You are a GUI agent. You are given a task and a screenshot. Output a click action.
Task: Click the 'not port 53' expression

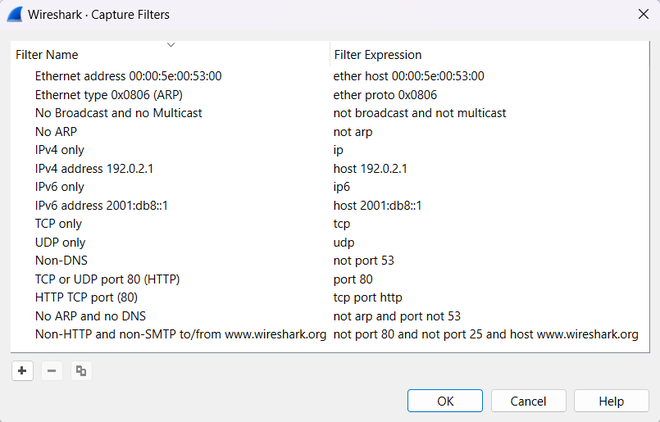pos(365,260)
